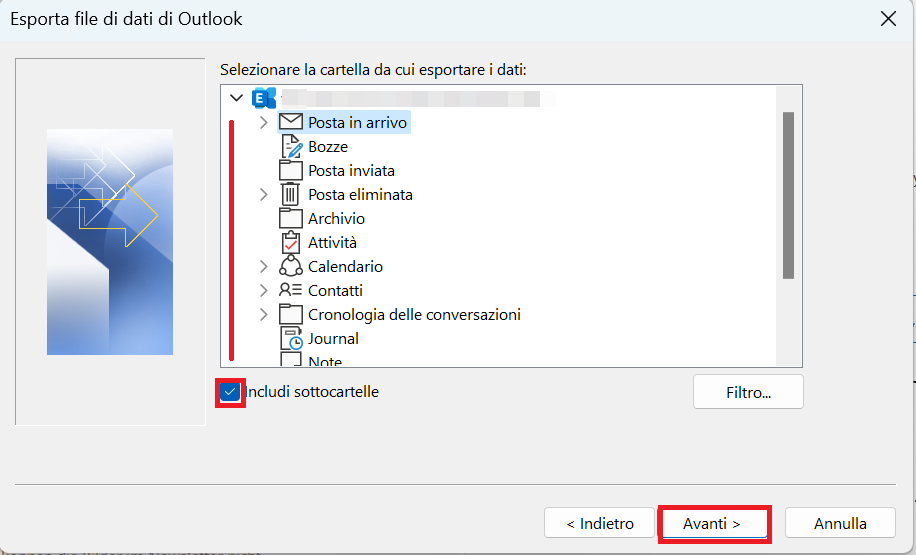Select Cronologia delle conversazioni label
This screenshot has width=916, height=555.
414,314
